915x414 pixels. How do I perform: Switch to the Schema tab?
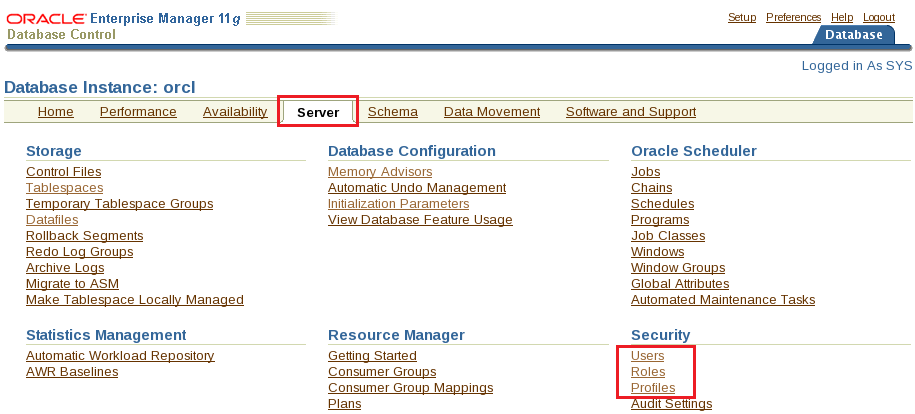pos(393,112)
